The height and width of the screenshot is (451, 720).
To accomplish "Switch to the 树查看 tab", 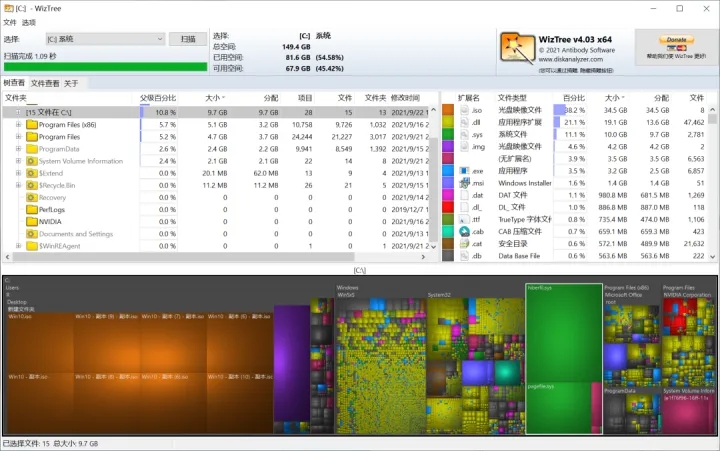I will [x=14, y=83].
